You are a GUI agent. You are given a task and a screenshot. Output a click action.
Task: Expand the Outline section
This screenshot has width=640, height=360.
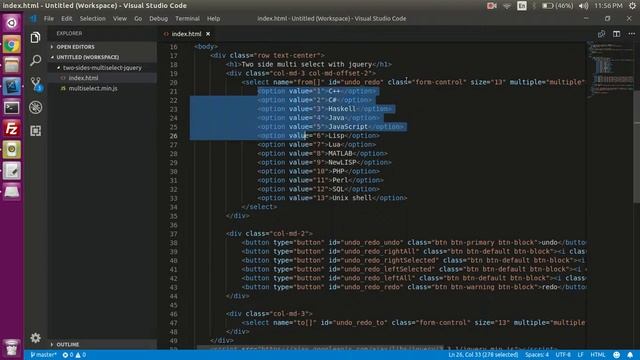pyautogui.click(x=102, y=344)
